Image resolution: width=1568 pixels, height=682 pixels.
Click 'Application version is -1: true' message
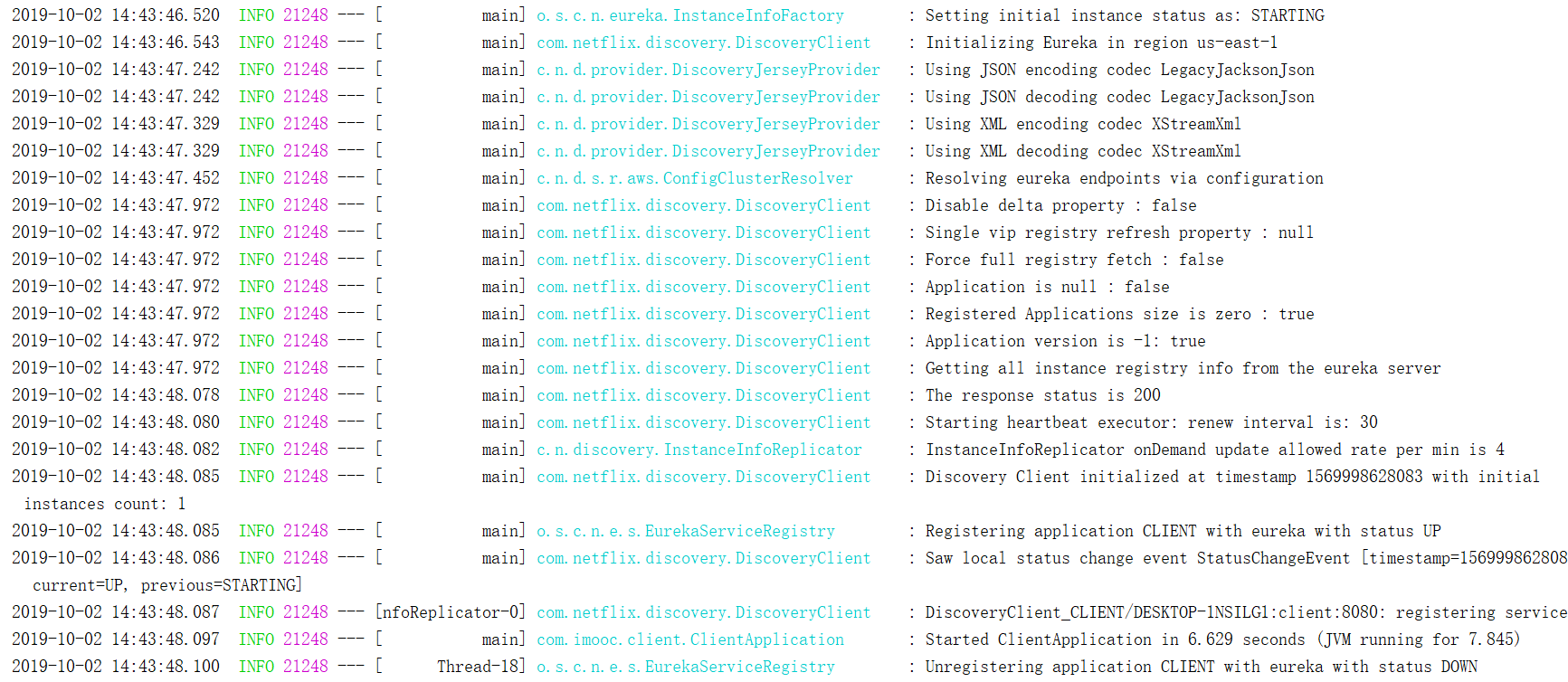1065,341
